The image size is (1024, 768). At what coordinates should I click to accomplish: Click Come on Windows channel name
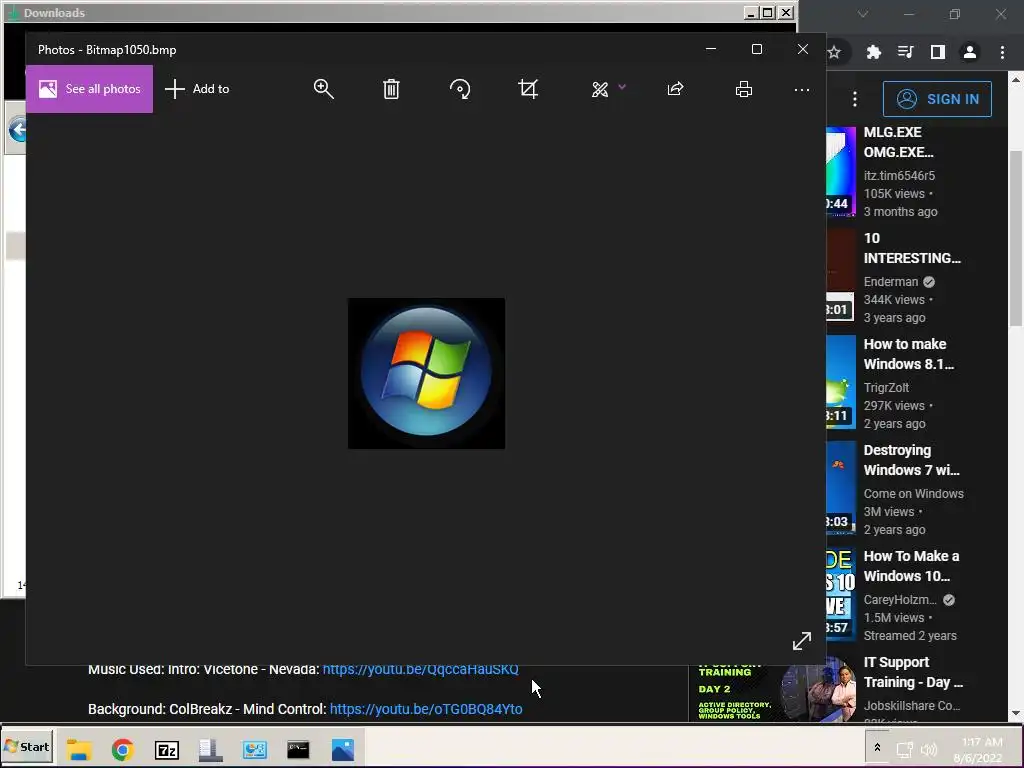(x=914, y=494)
